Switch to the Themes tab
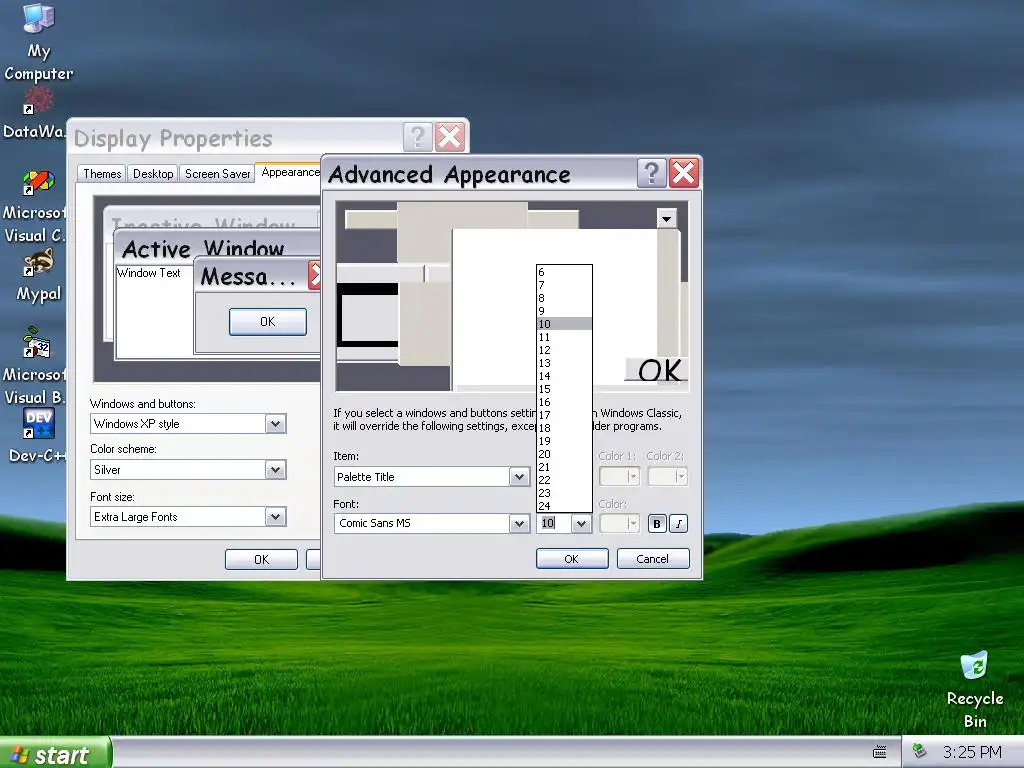The width and height of the screenshot is (1024, 768). [x=102, y=174]
